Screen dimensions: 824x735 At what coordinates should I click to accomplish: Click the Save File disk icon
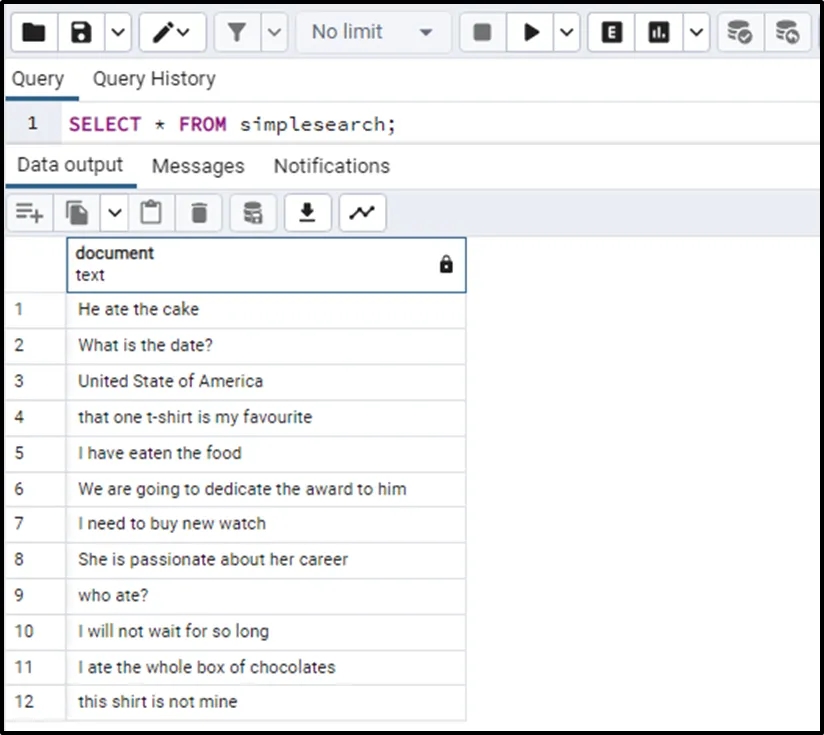(x=82, y=33)
